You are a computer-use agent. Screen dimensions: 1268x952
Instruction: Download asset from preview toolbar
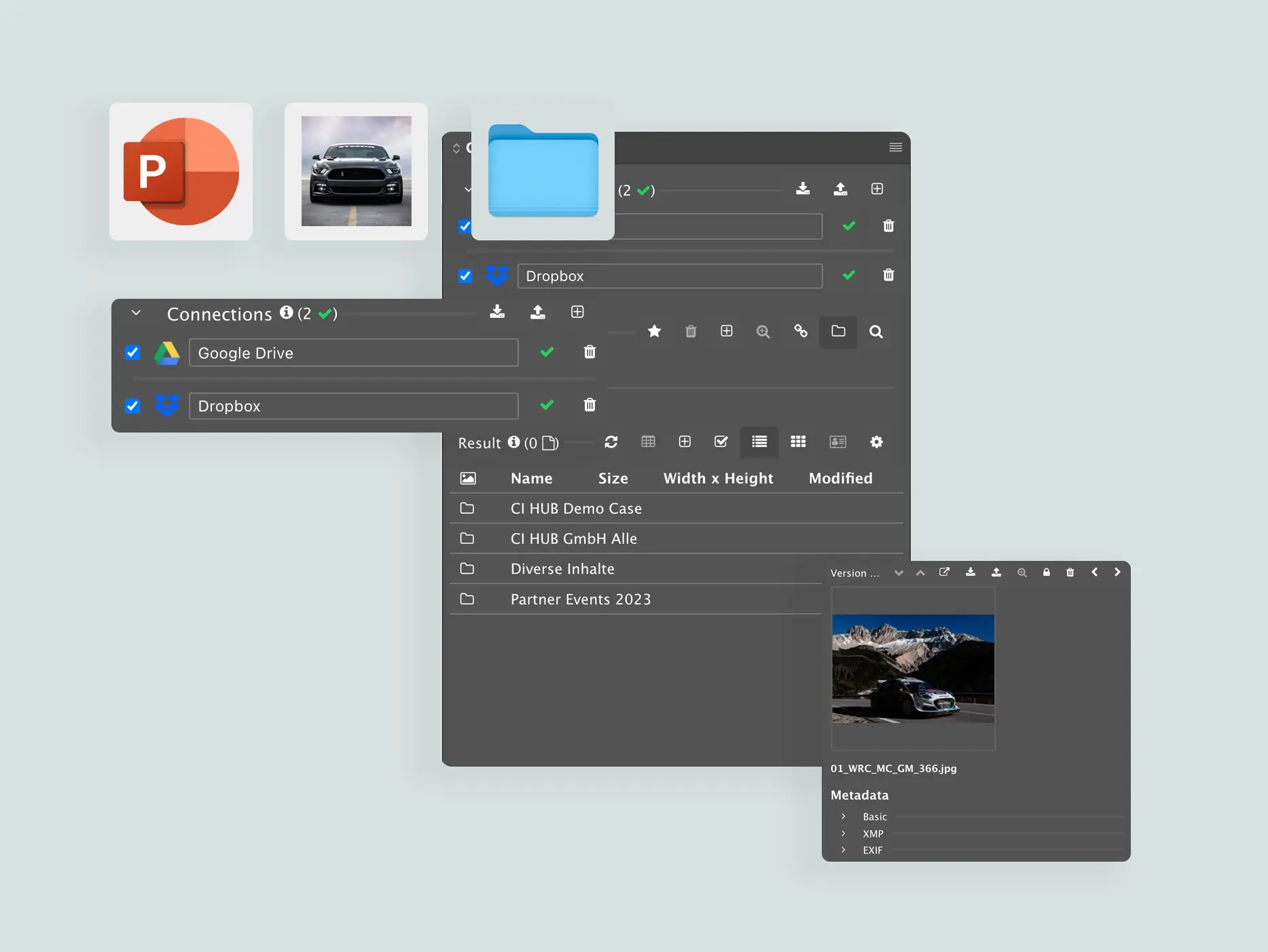pos(971,572)
